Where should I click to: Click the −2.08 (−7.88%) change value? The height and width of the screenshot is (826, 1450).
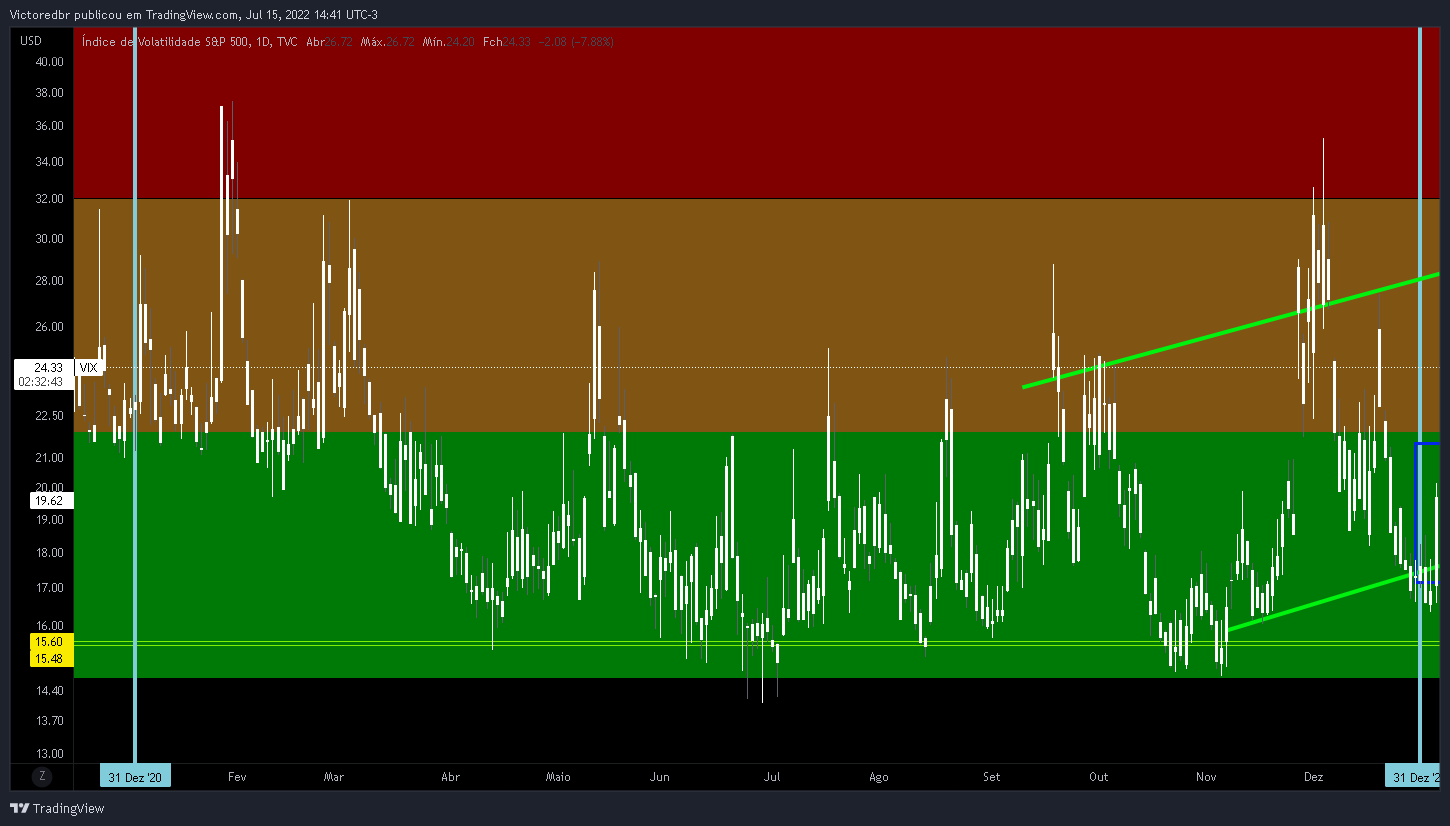tap(575, 41)
